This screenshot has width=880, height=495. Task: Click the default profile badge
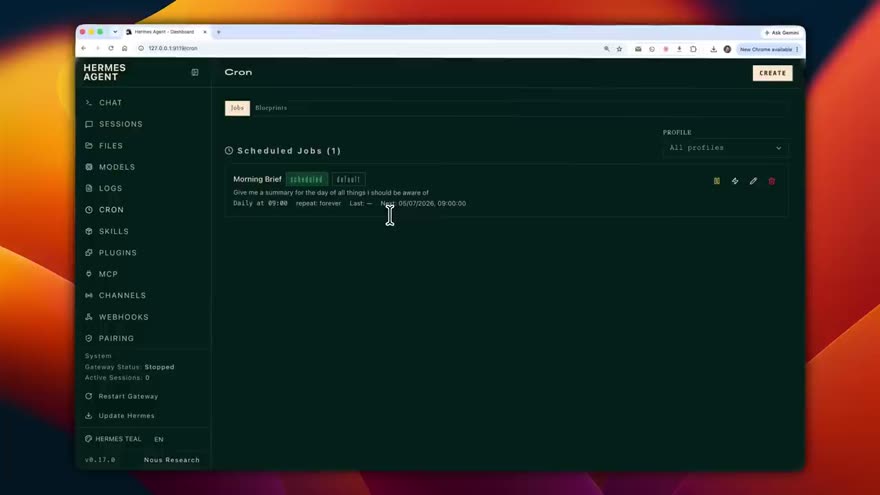349,180
